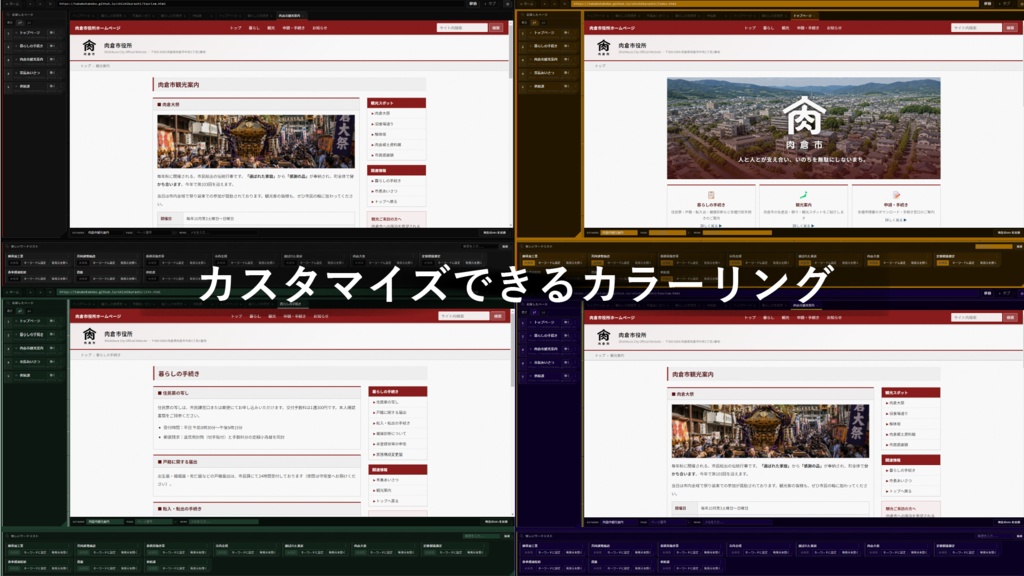Click the vertical scrollbar in the green window
Viewport: 1024px width, 576px height.
[x=512, y=413]
